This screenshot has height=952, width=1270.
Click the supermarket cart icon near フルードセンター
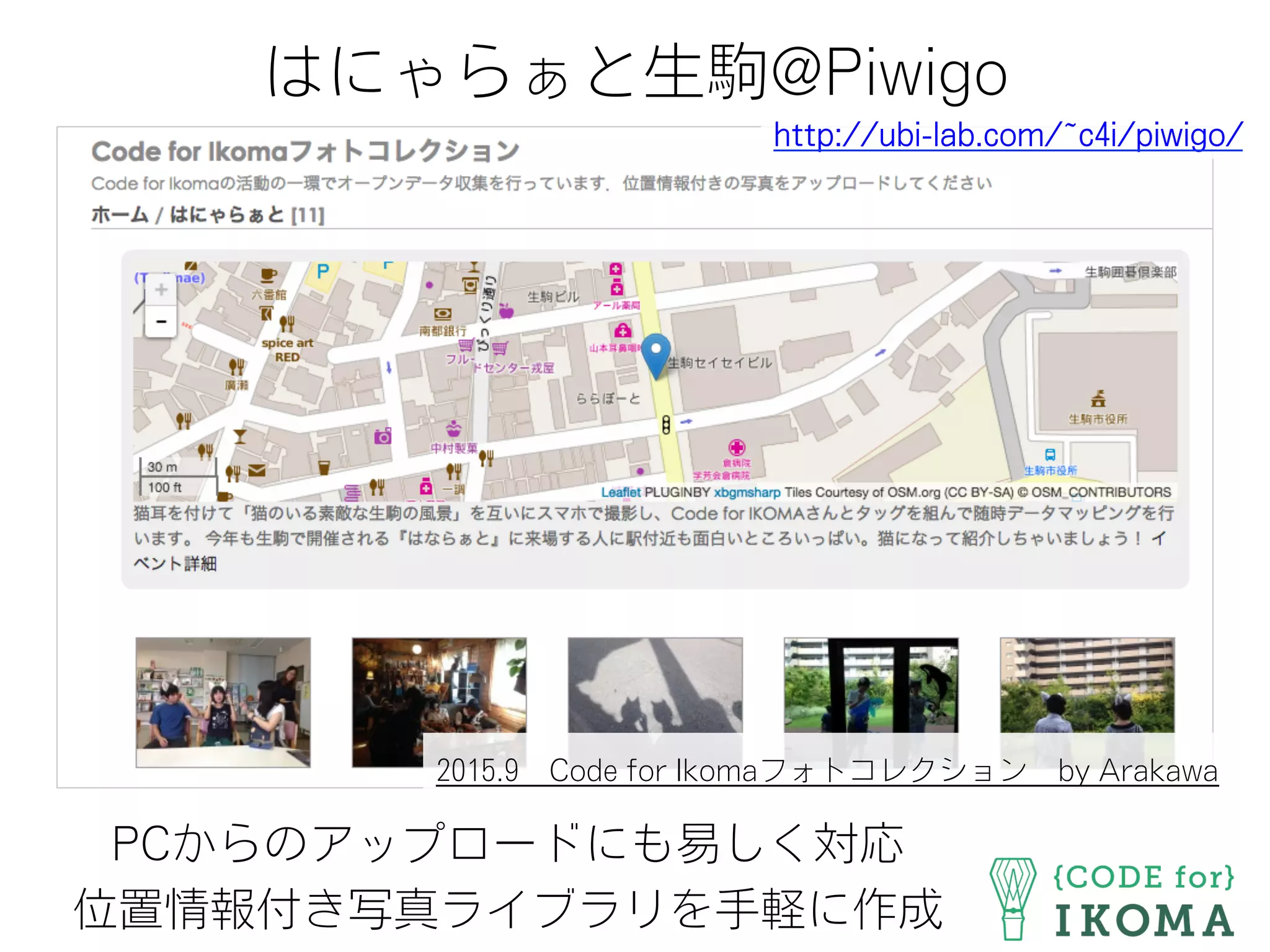click(500, 348)
